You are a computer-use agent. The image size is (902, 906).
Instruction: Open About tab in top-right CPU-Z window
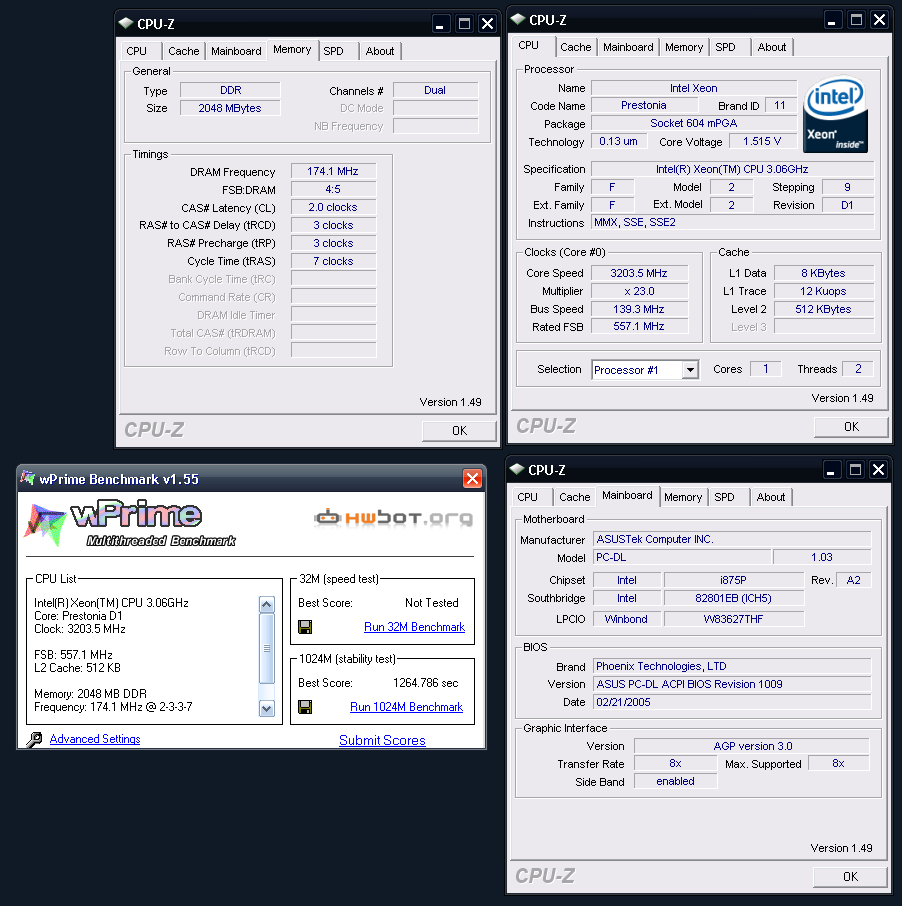pos(772,47)
